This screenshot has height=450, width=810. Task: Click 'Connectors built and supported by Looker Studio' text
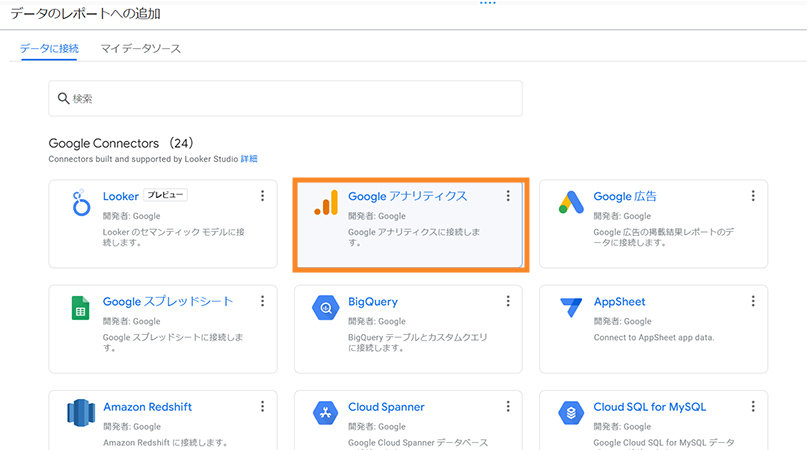pos(143,159)
